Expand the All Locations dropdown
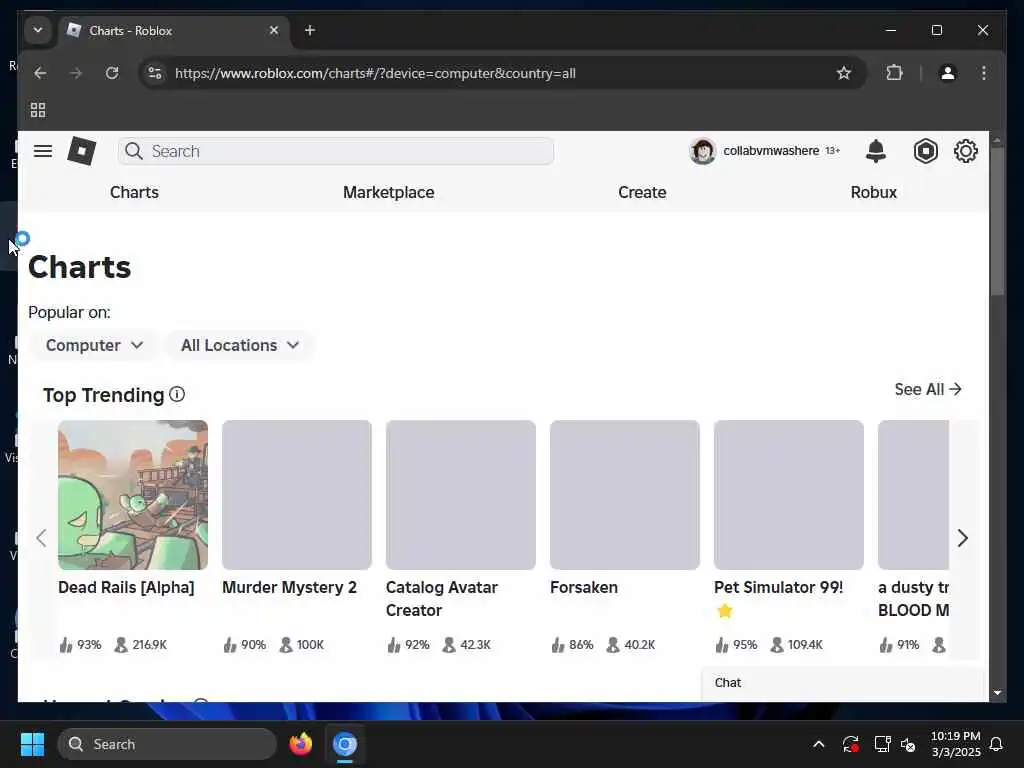1024x768 pixels. pos(240,345)
